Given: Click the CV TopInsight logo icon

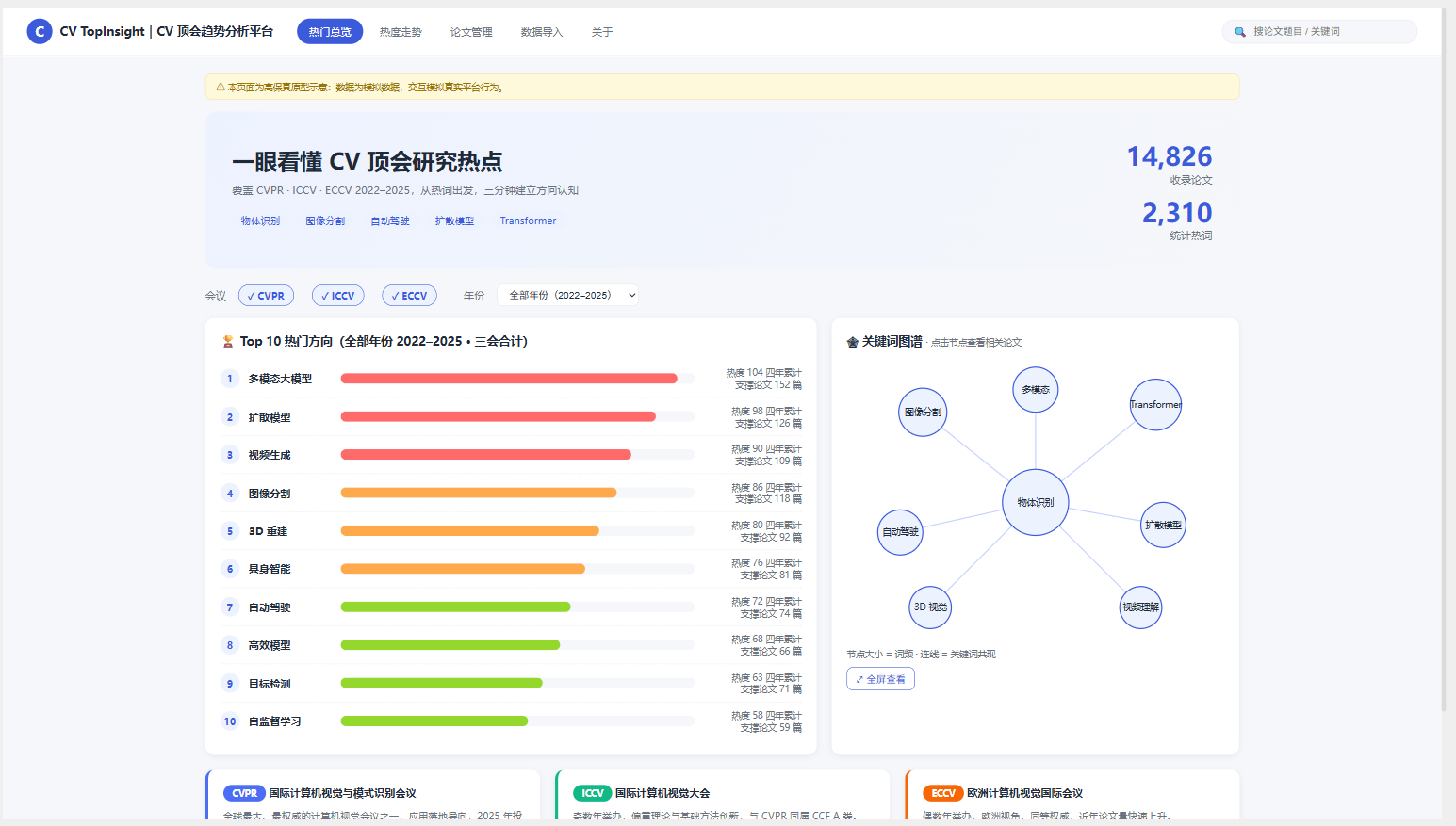Looking at the screenshot, I should 40,31.
